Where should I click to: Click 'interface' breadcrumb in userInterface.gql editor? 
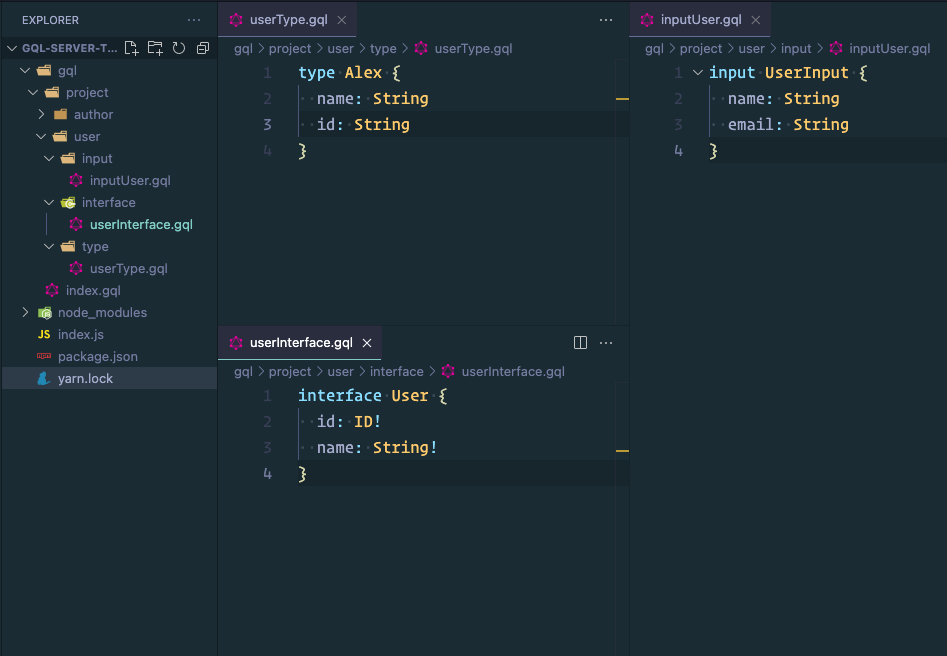tap(396, 372)
